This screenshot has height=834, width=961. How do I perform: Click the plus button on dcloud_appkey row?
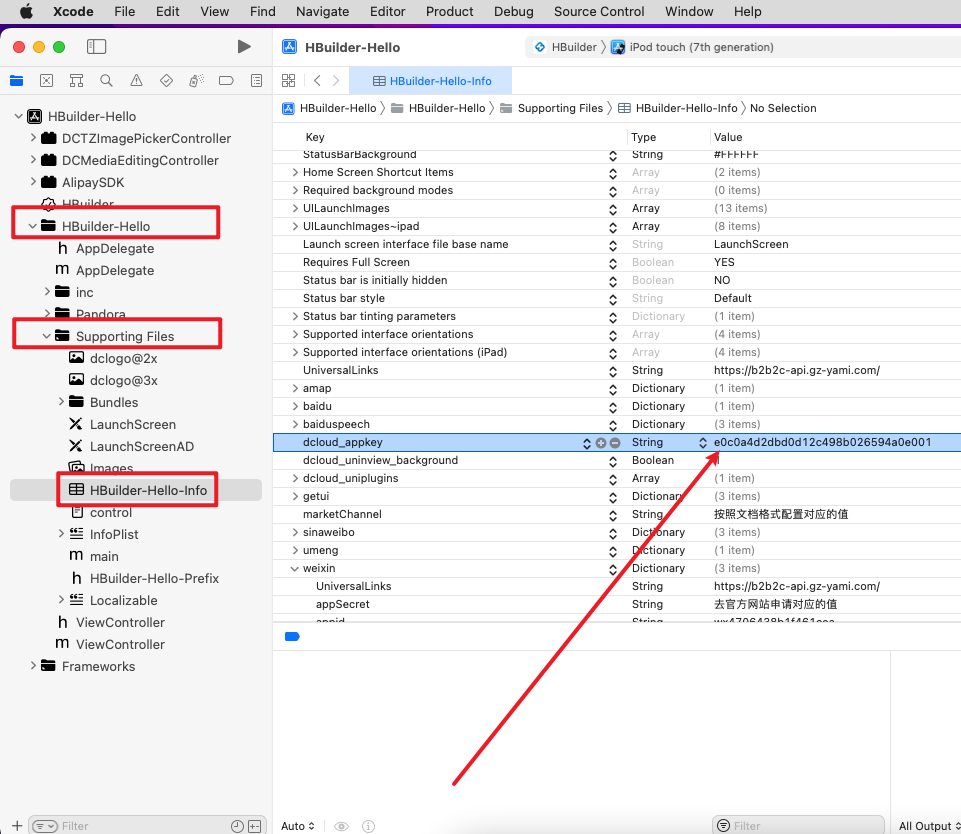click(601, 443)
